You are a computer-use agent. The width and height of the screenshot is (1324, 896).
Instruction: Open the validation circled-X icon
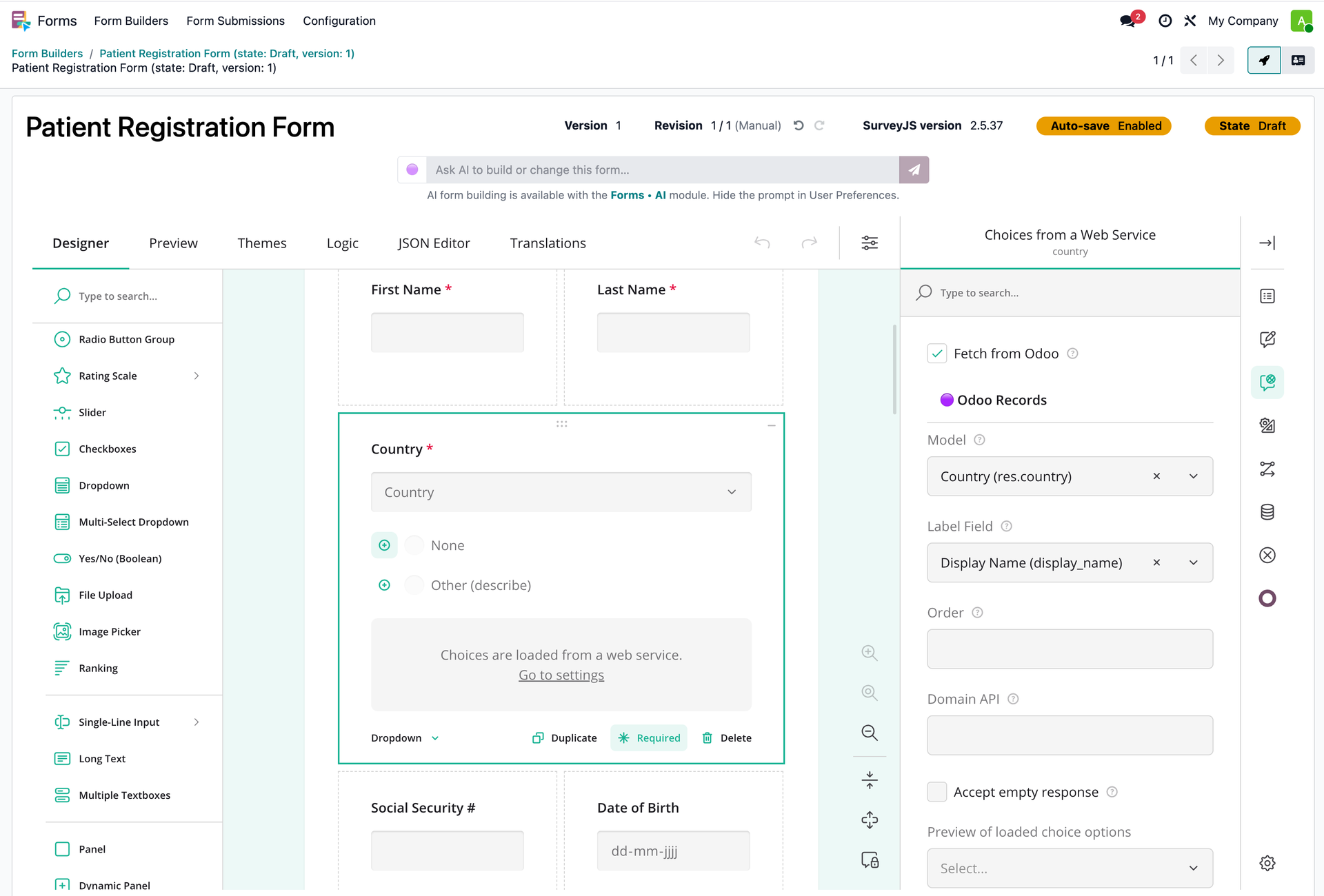click(1267, 556)
